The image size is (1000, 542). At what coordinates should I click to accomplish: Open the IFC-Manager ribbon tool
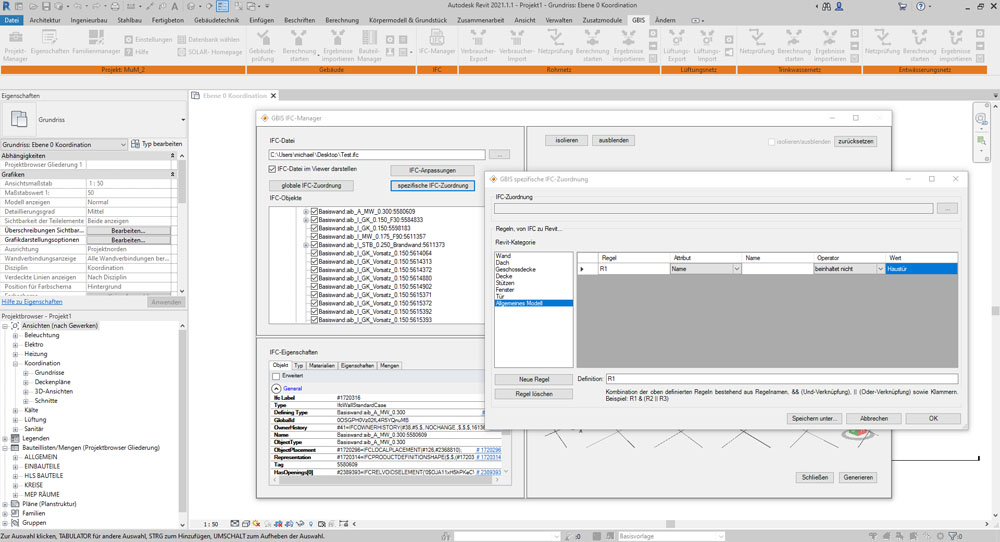pos(437,42)
